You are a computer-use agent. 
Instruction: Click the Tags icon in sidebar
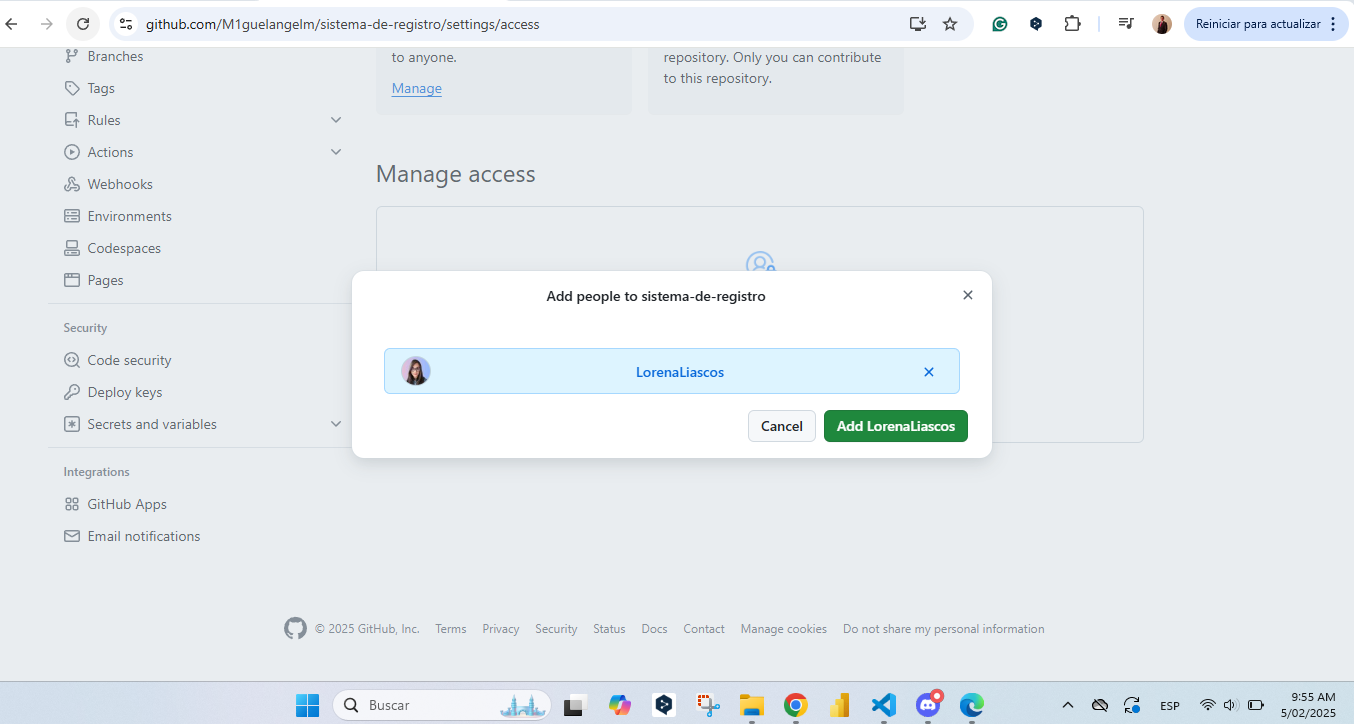[x=72, y=88]
